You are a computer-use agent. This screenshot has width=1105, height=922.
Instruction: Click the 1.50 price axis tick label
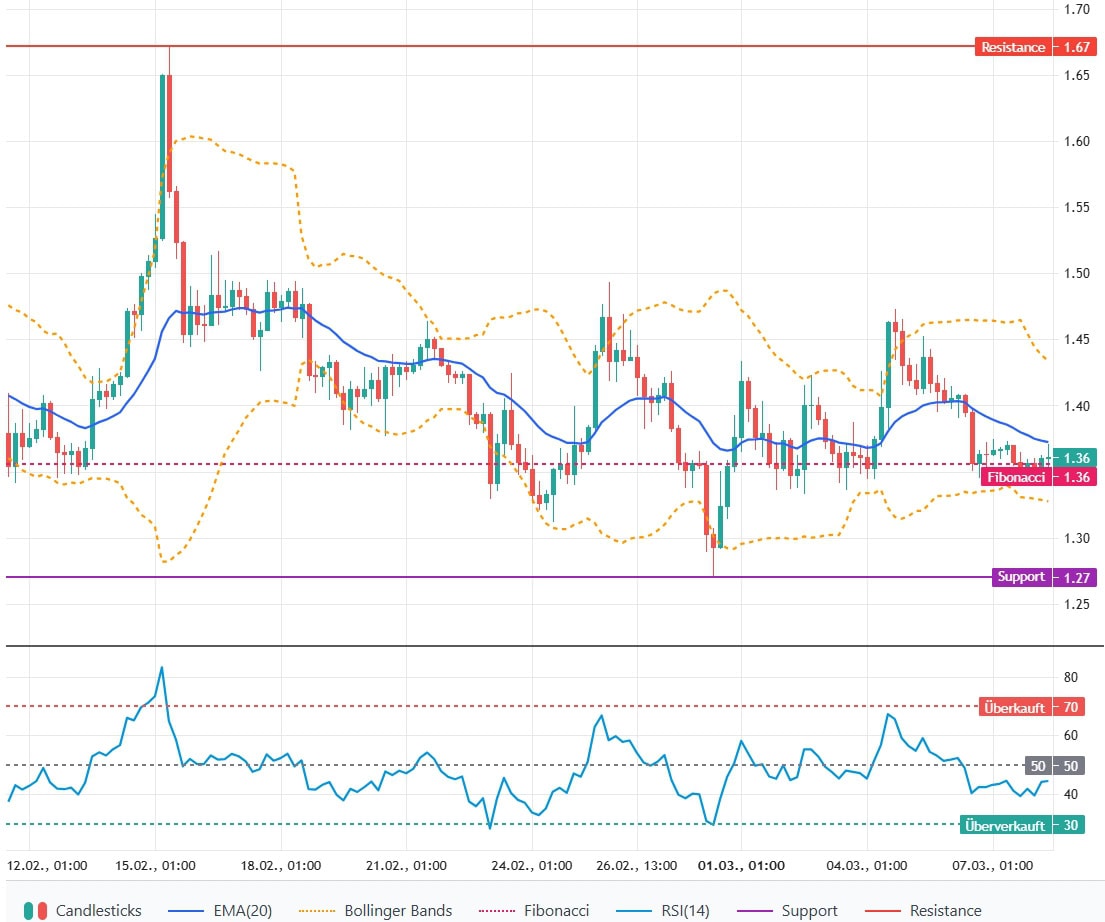point(1076,273)
